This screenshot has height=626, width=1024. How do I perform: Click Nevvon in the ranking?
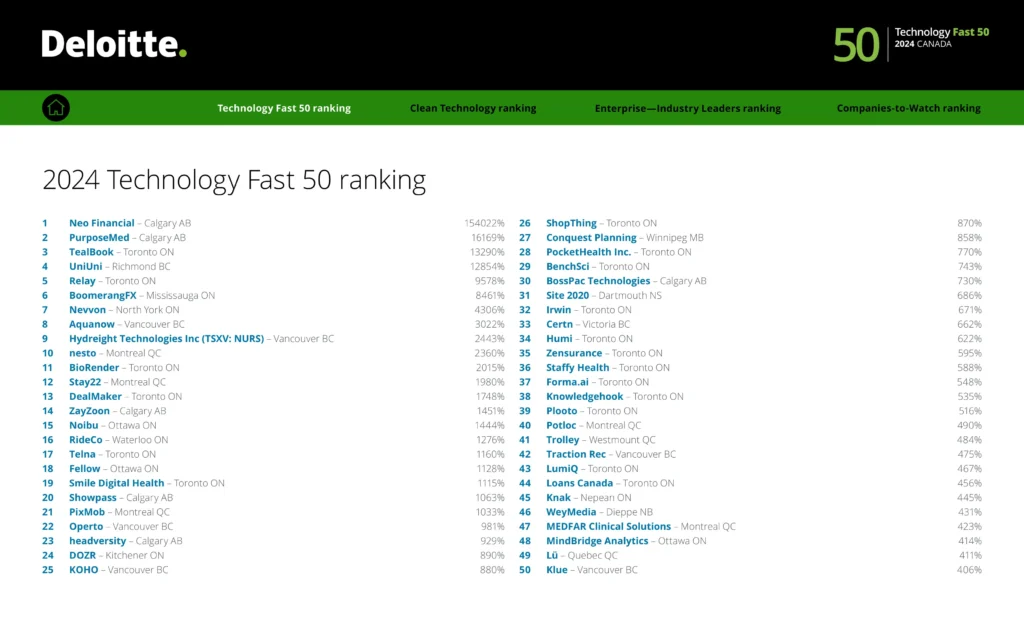tap(88, 309)
